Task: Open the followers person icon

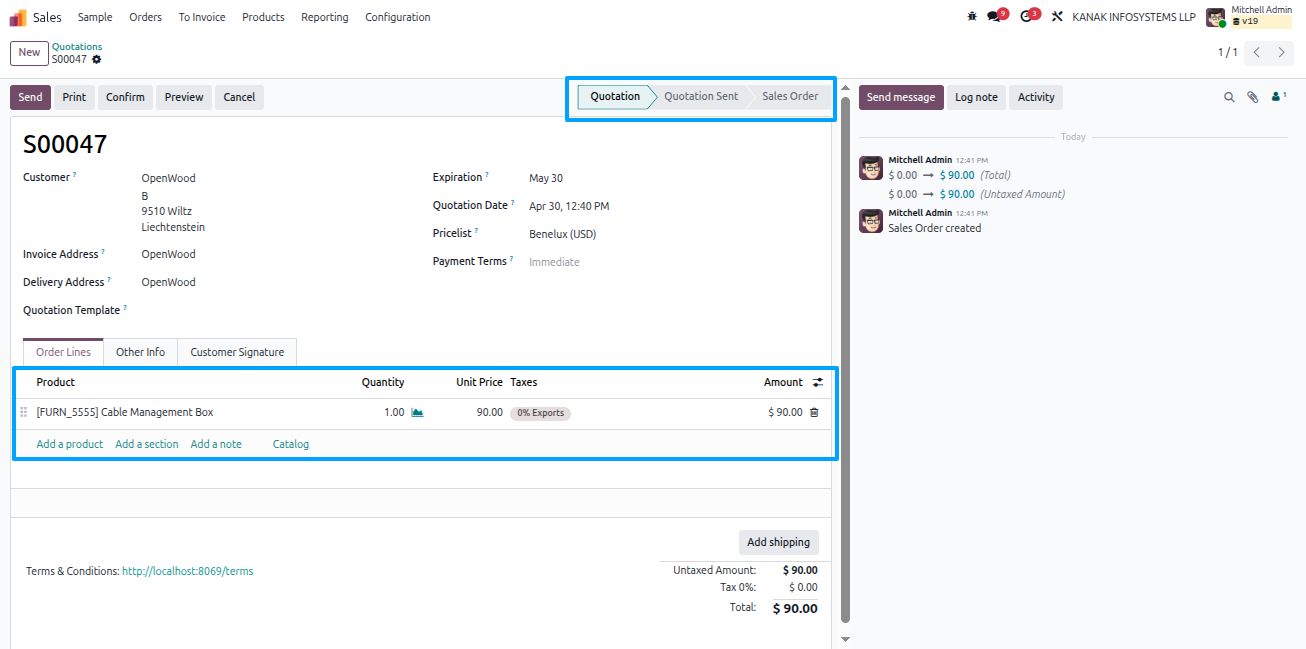Action: 1277,97
